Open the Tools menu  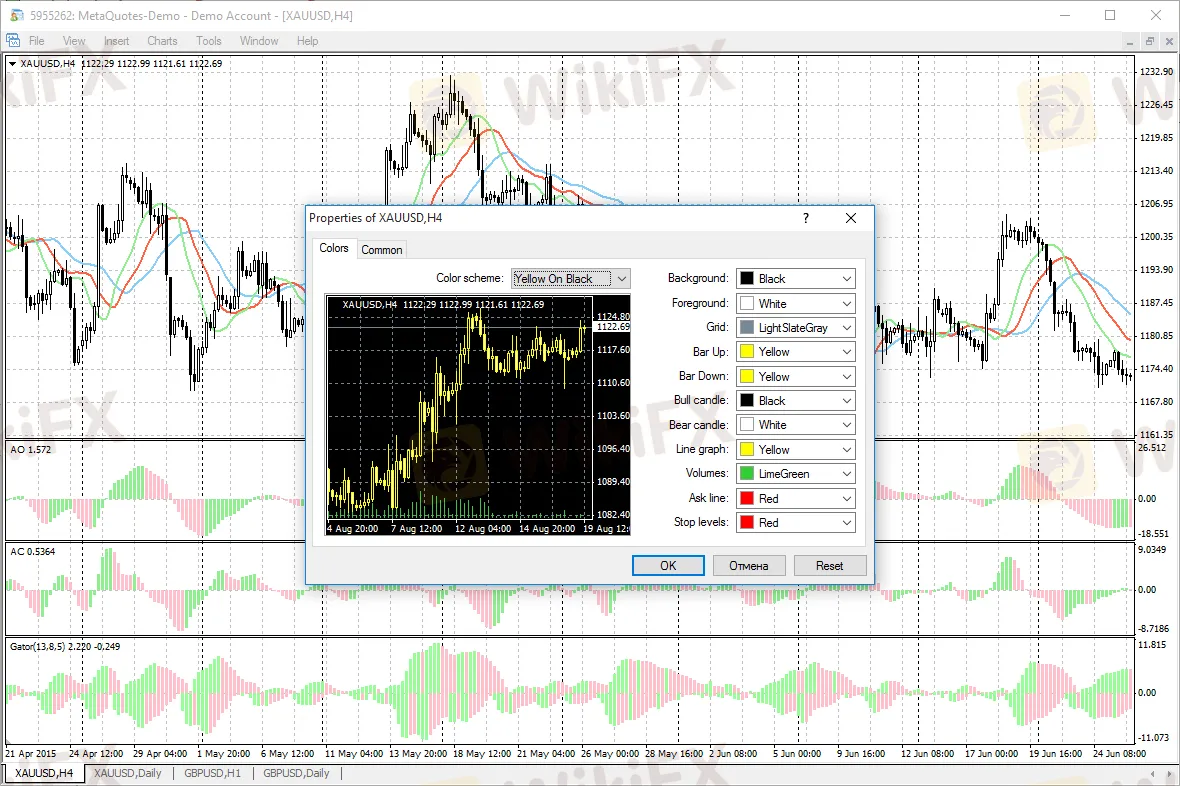208,41
